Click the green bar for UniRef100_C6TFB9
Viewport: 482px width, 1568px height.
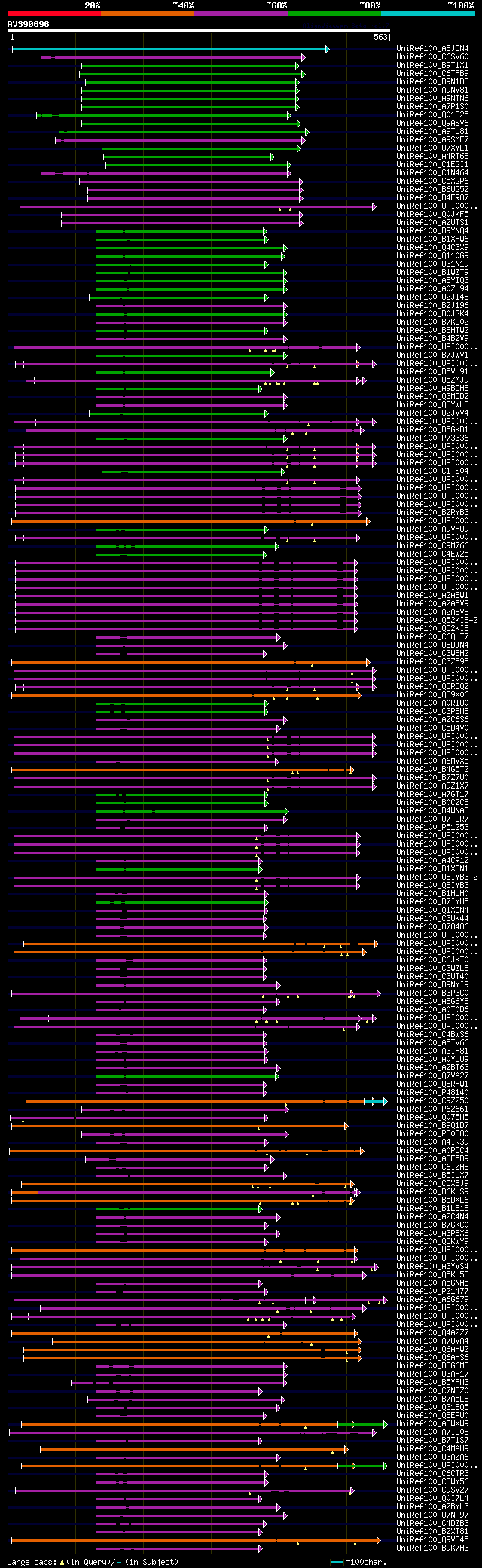click(192, 74)
